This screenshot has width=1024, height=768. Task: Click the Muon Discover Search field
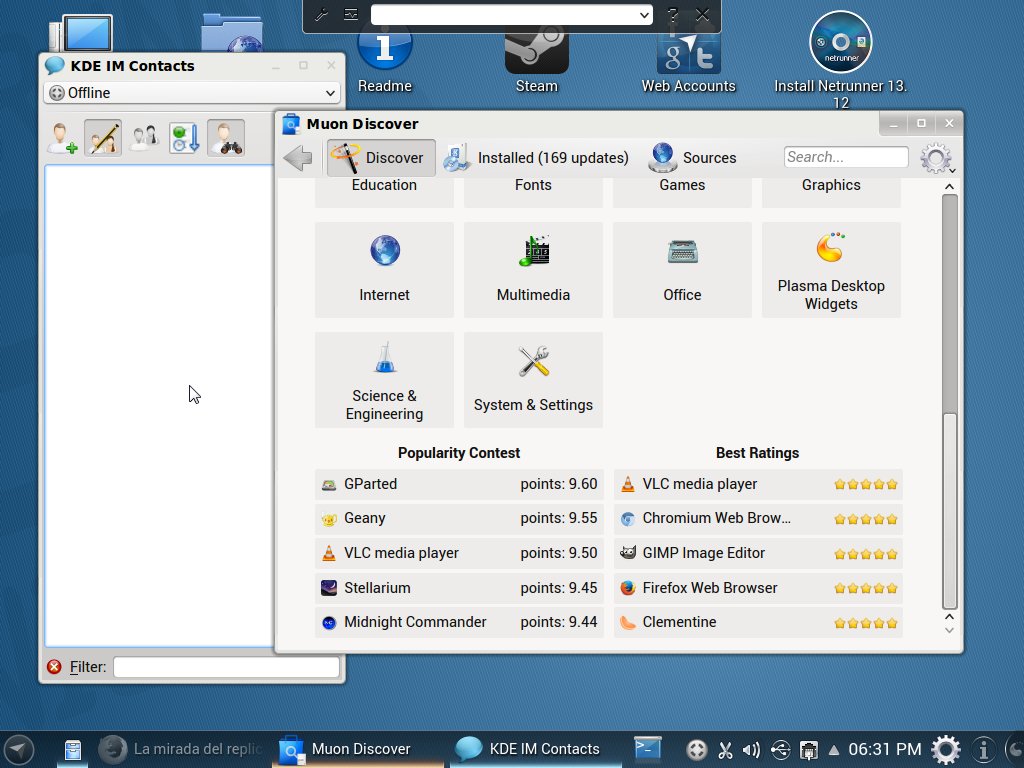point(845,157)
